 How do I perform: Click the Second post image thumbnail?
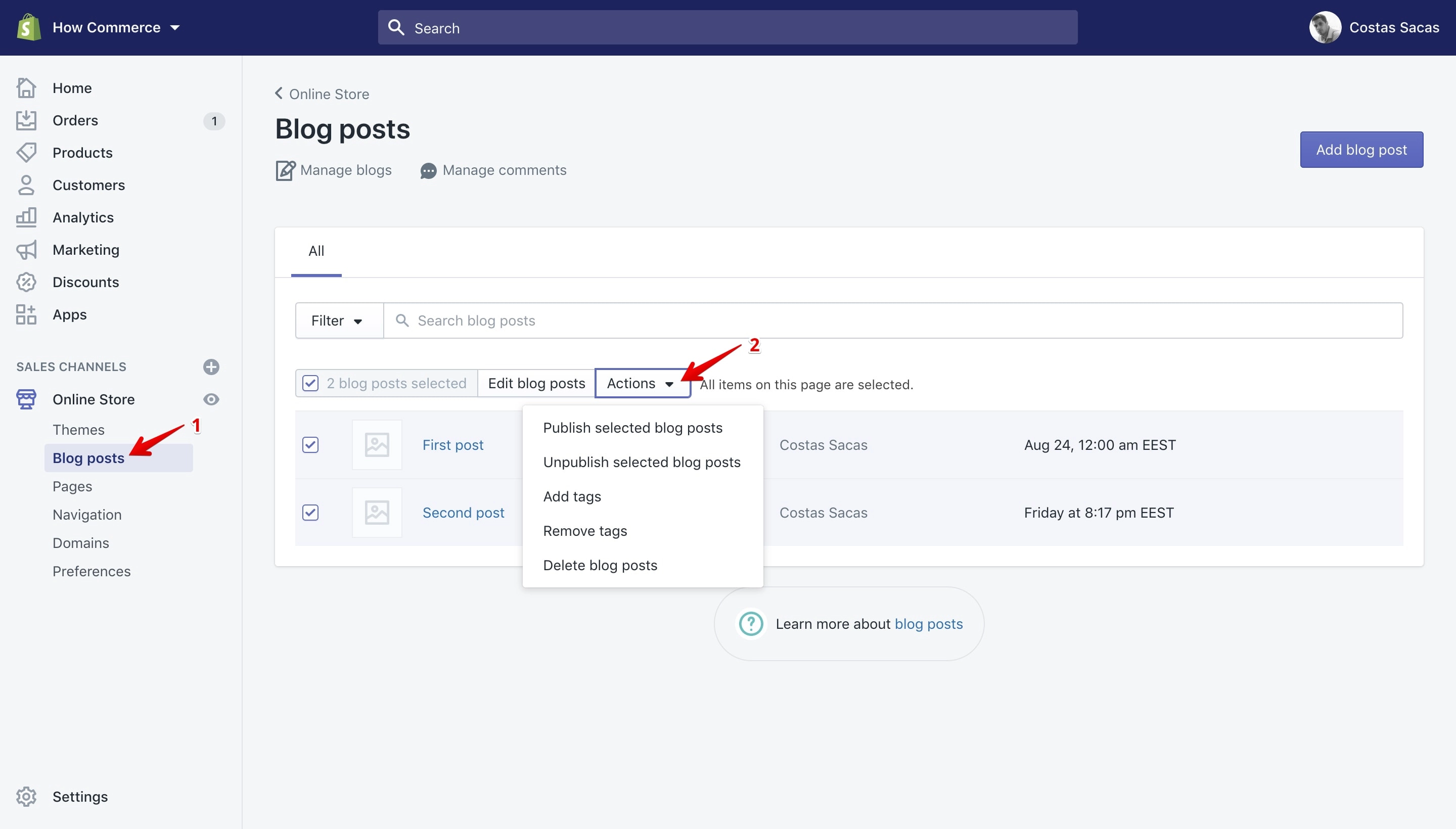tap(376, 513)
